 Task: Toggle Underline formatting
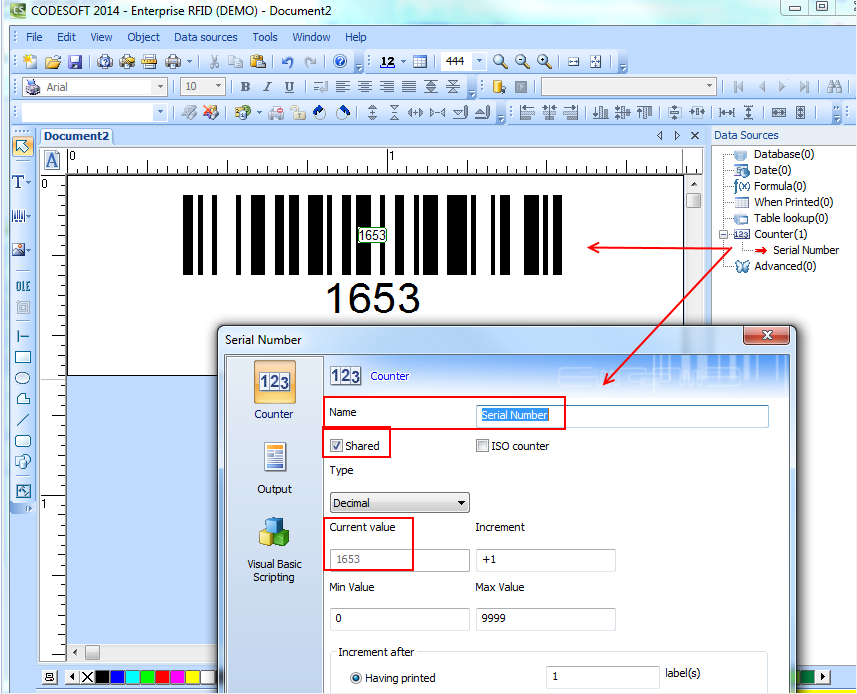289,86
